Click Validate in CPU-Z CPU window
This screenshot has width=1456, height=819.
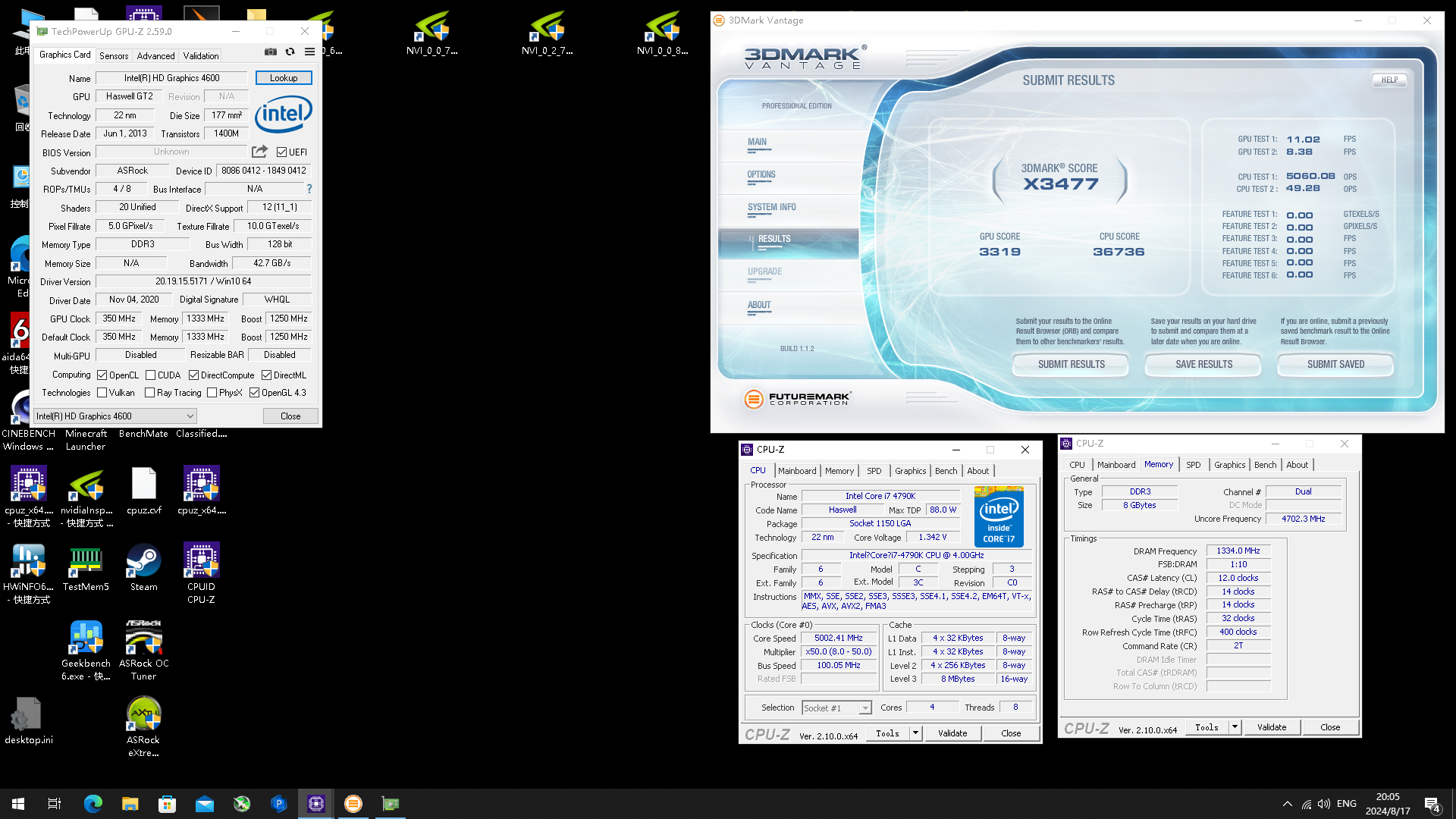point(952,733)
